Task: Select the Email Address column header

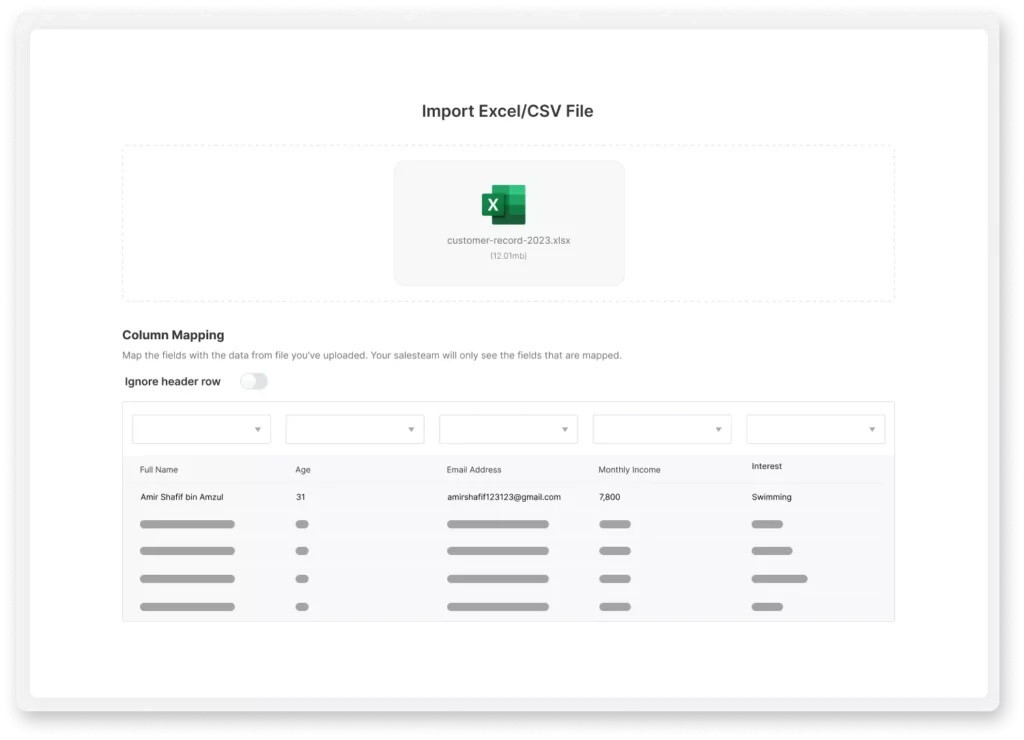Action: pos(474,469)
